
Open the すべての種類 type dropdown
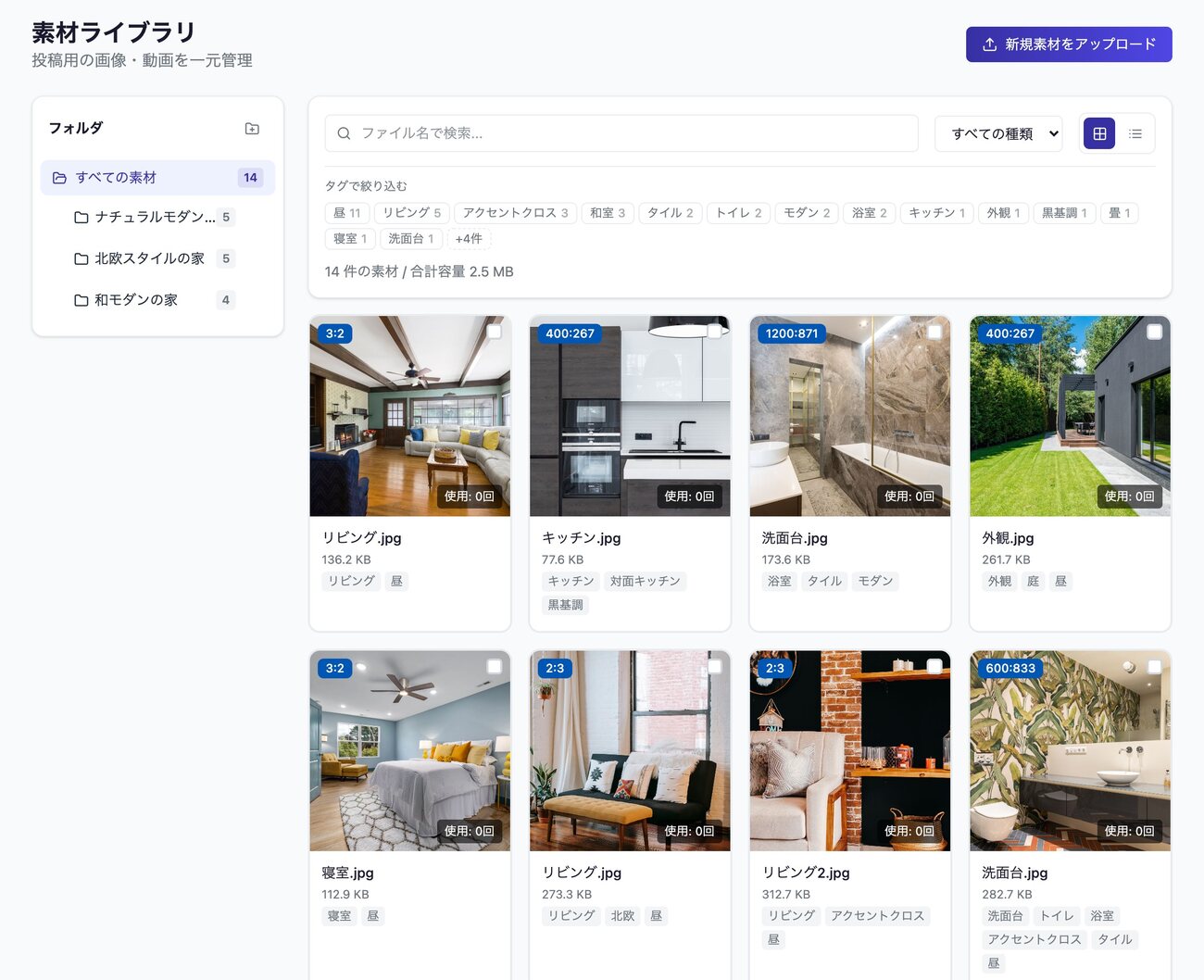[x=998, y=133]
